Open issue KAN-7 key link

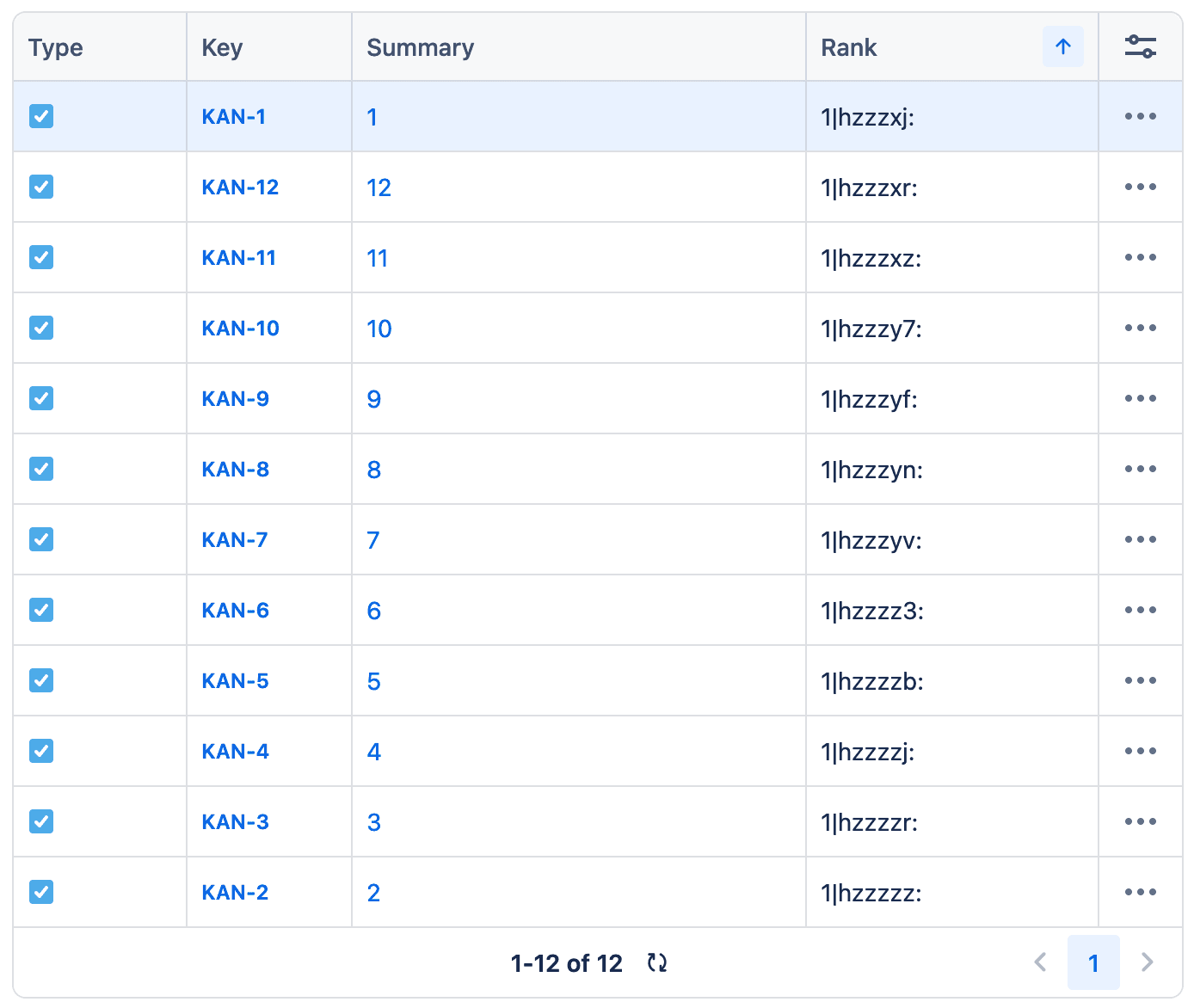click(235, 540)
